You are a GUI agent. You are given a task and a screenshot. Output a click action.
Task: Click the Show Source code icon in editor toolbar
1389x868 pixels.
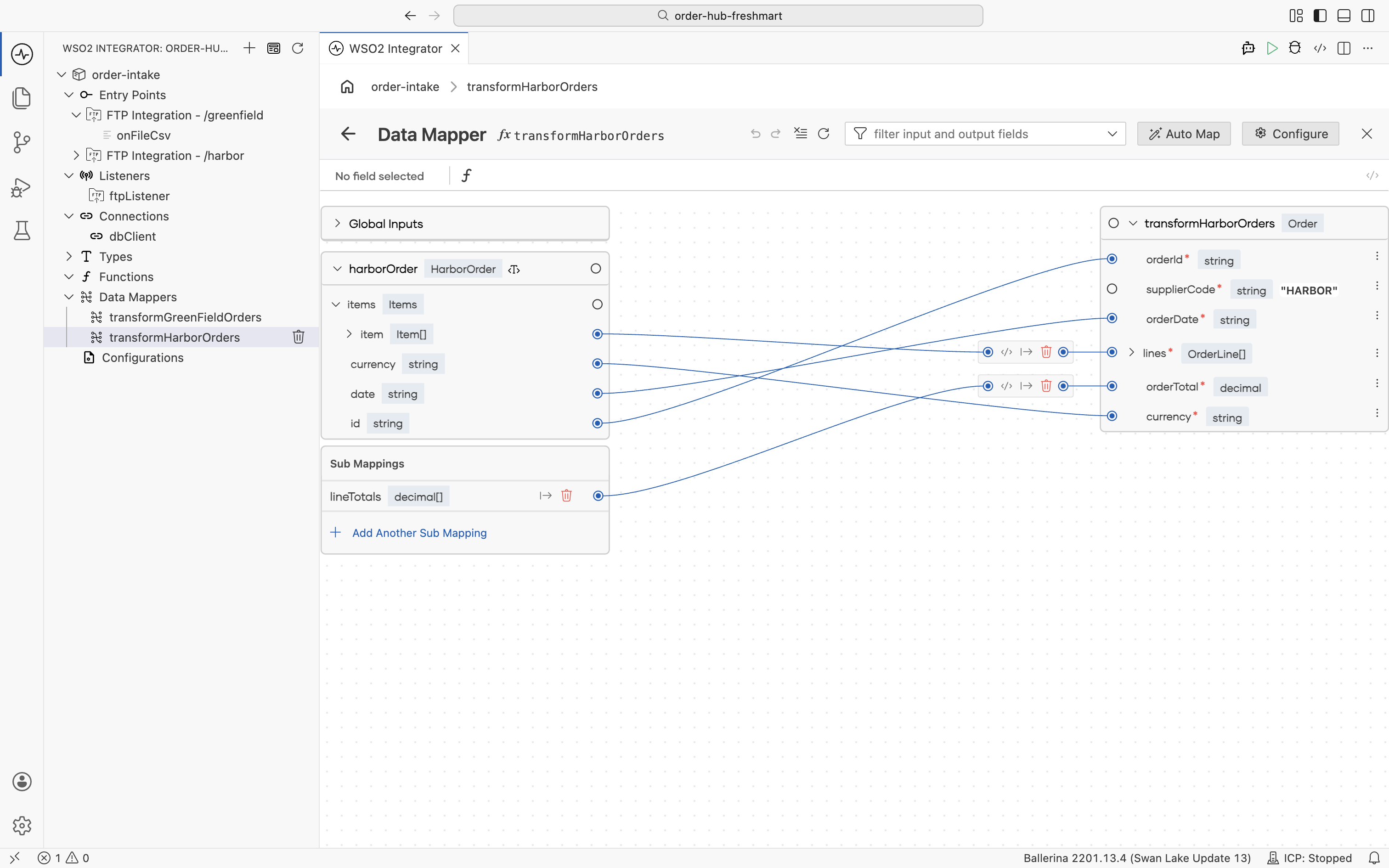pyautogui.click(x=1320, y=48)
